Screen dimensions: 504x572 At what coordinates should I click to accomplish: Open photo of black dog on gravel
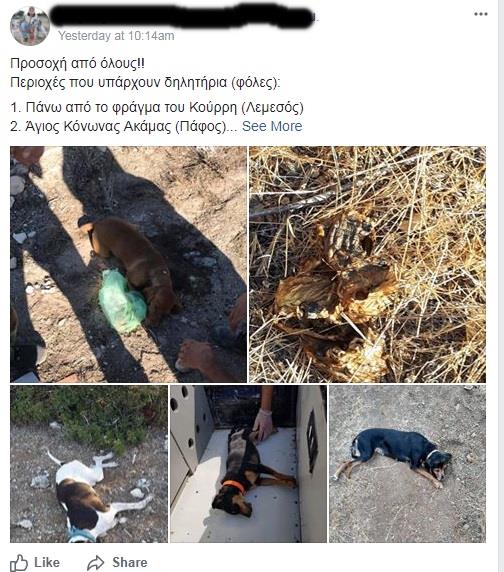coord(407,464)
